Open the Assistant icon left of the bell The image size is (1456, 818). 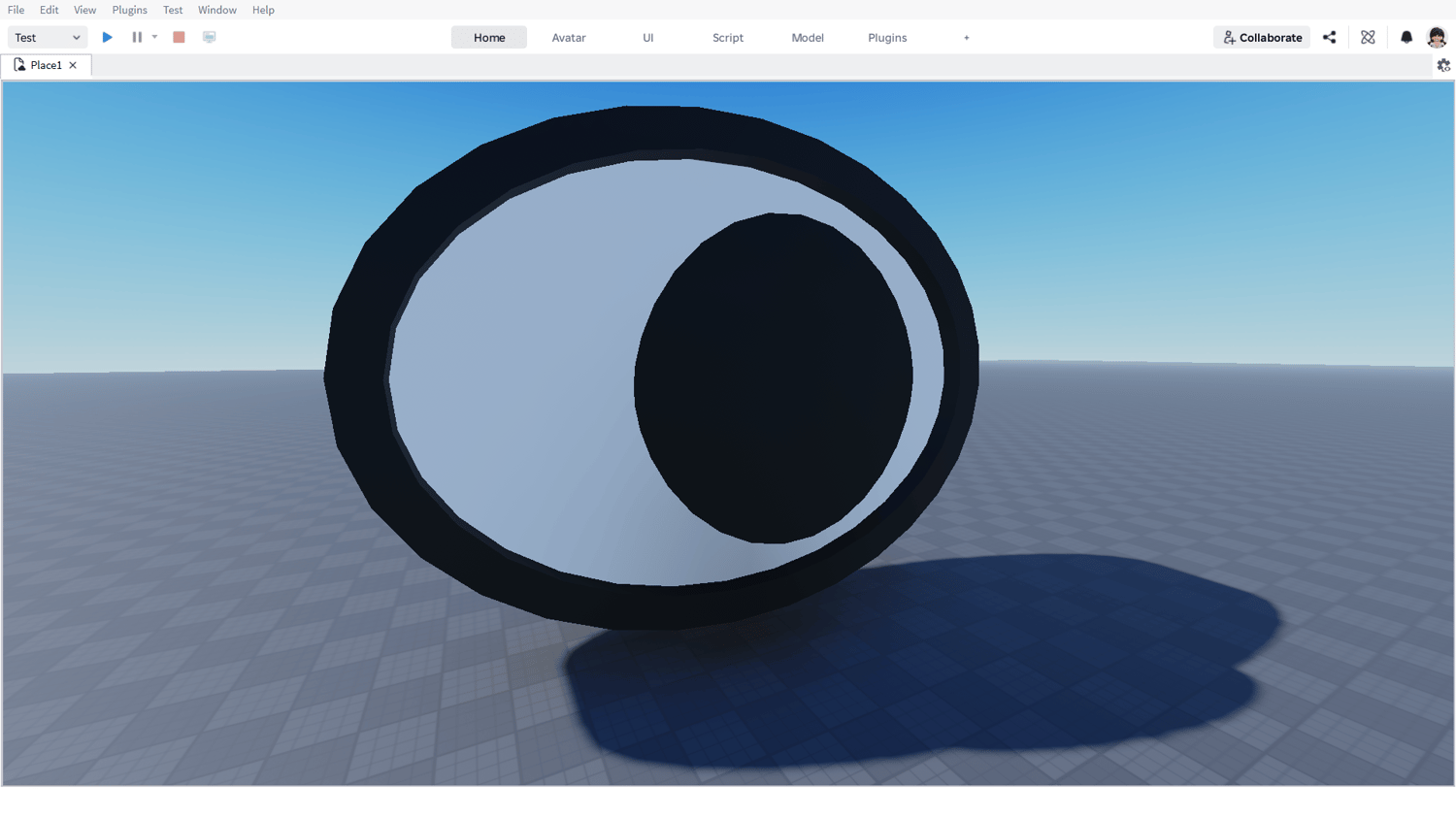click(x=1368, y=37)
